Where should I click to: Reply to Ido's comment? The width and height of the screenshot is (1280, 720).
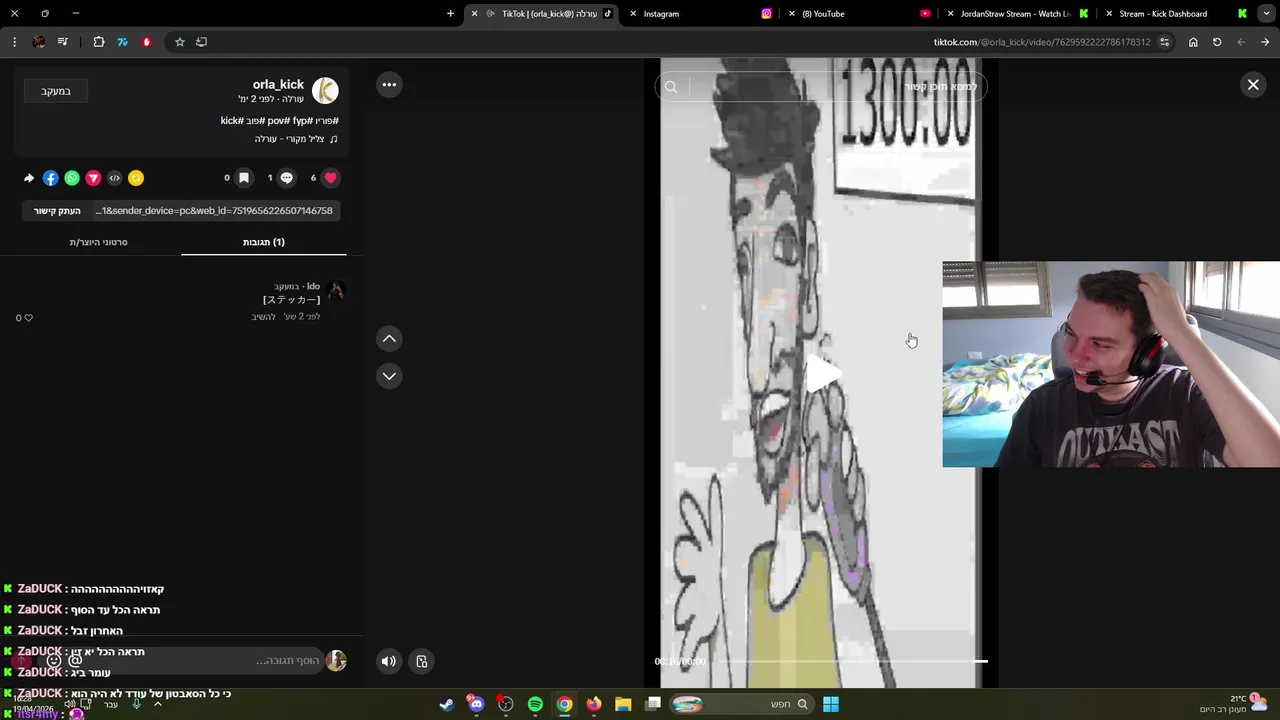point(263,317)
